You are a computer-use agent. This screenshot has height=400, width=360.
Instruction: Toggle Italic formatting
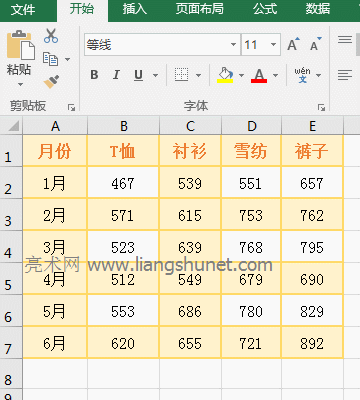(116, 75)
